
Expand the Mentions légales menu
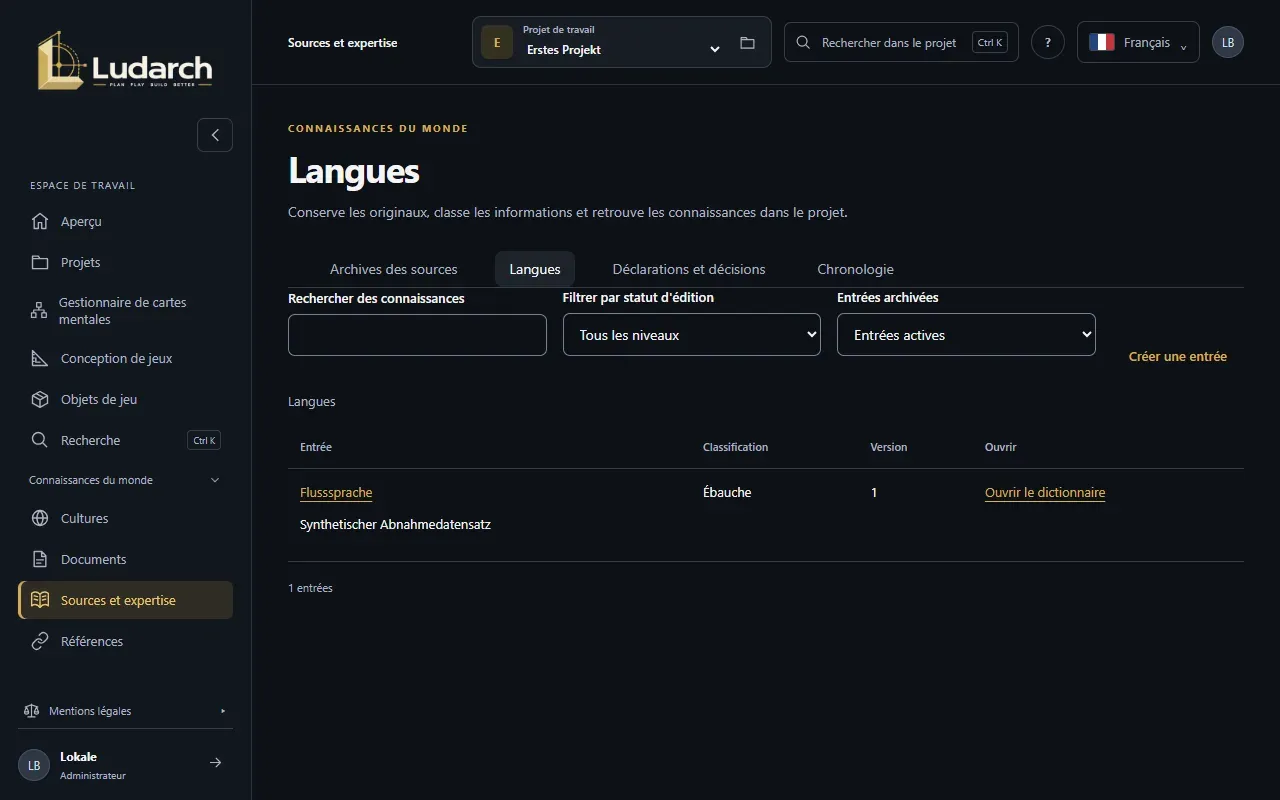[125, 711]
